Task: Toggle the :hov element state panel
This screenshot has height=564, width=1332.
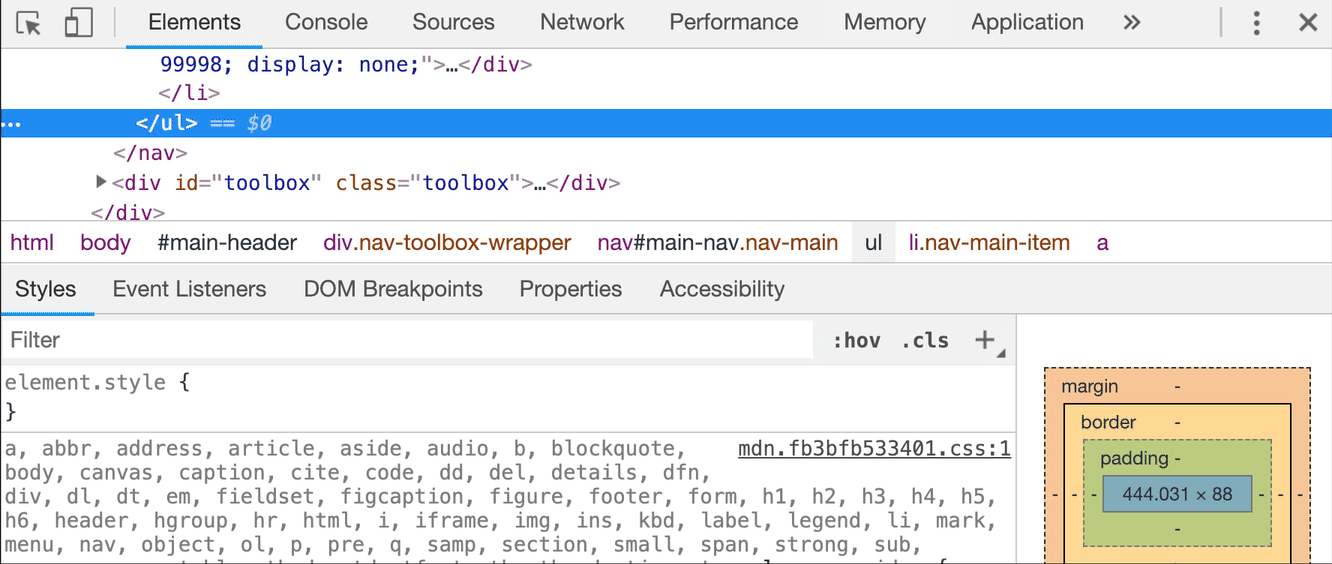Action: click(856, 340)
